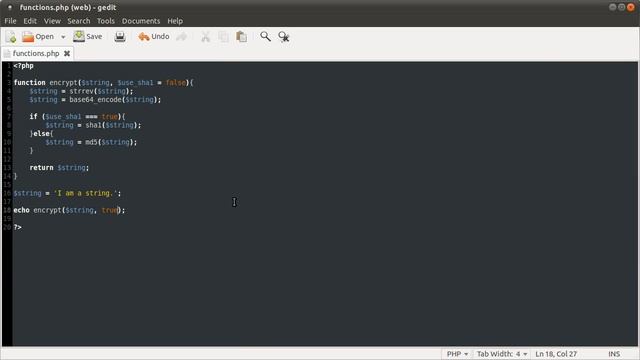Print the document using the printer icon
The height and width of the screenshot is (360, 640).
[x=120, y=37]
